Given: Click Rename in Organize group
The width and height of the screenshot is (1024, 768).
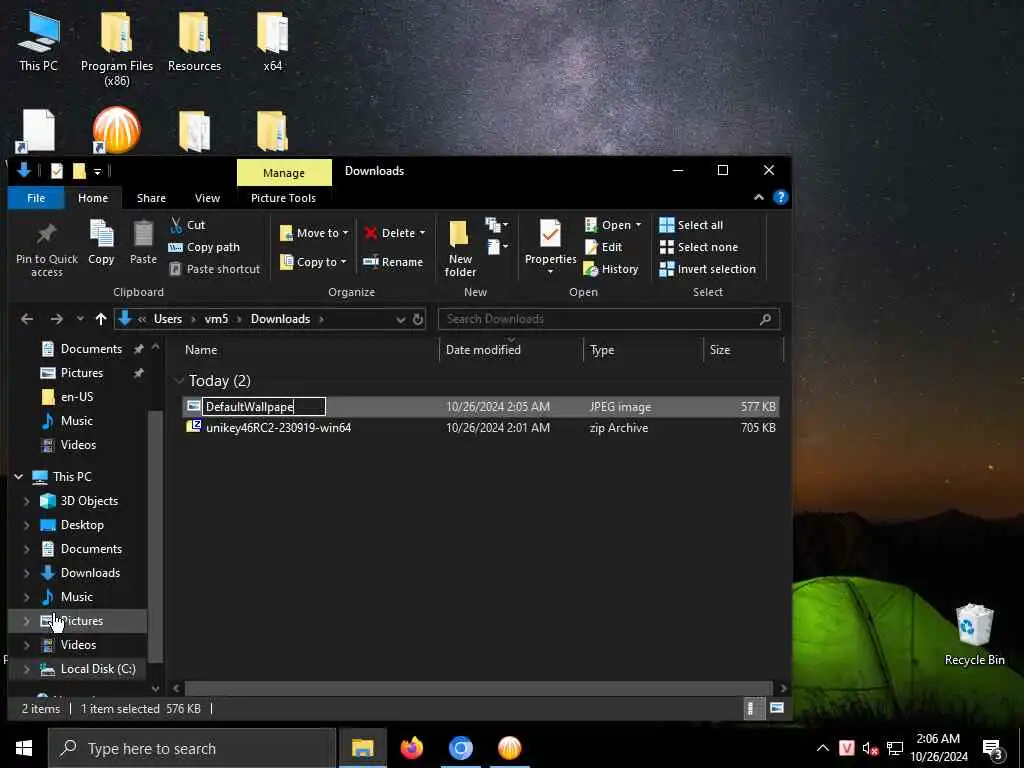Looking at the screenshot, I should click(x=393, y=262).
